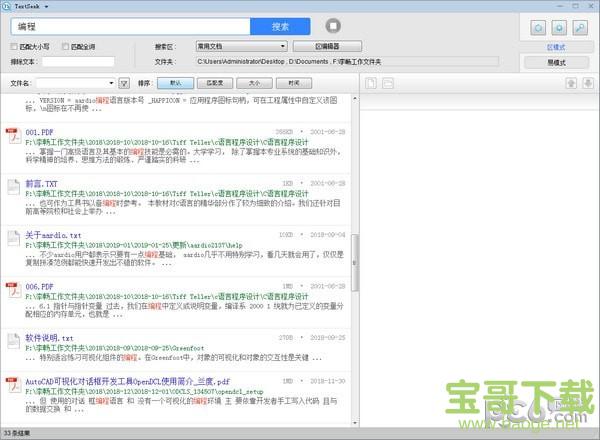Screen dimensions: 600x440
Task: Open the 001.PDF result link
Action: point(39,132)
